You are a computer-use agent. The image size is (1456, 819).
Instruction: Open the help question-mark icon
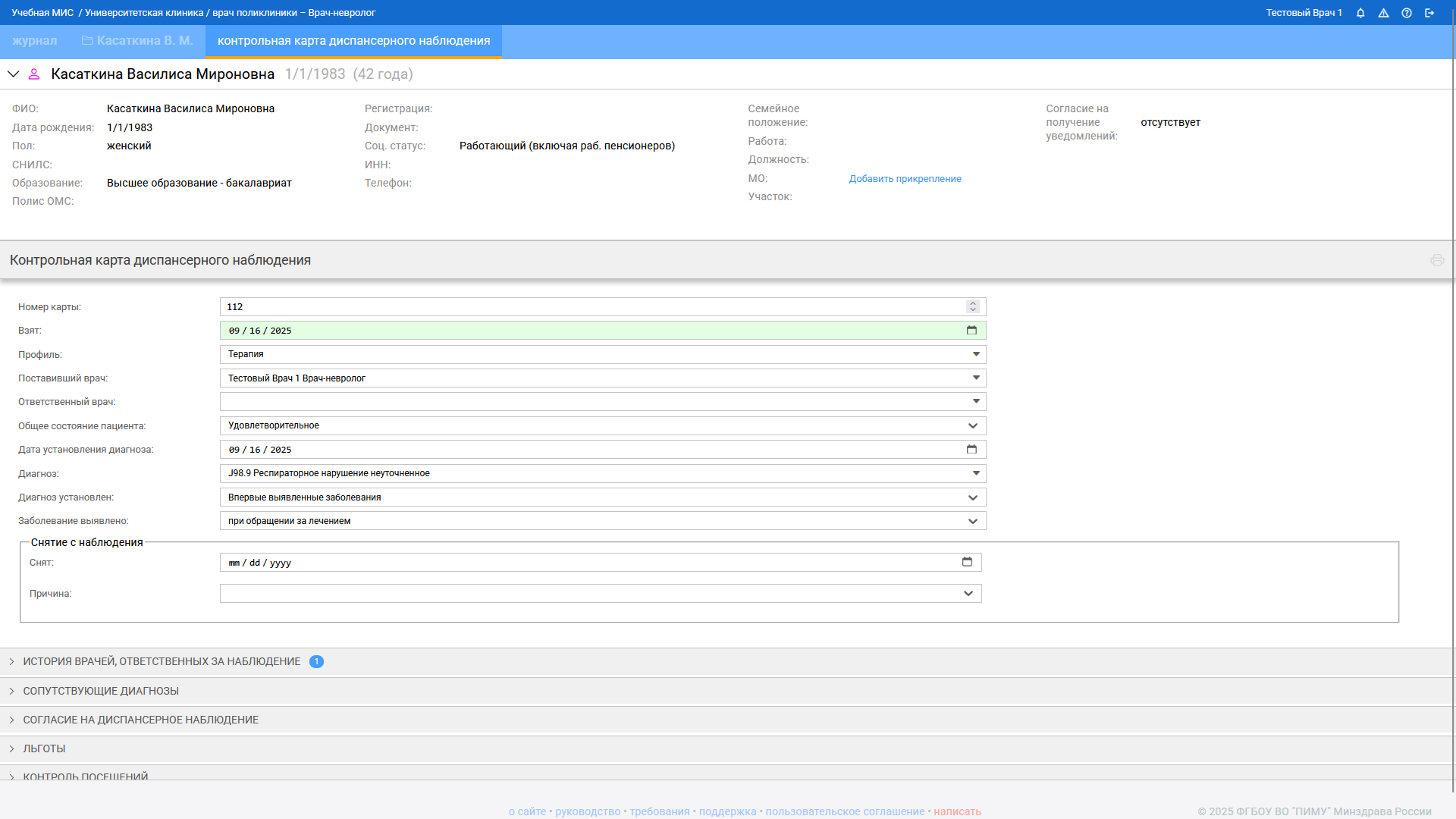pos(1407,13)
